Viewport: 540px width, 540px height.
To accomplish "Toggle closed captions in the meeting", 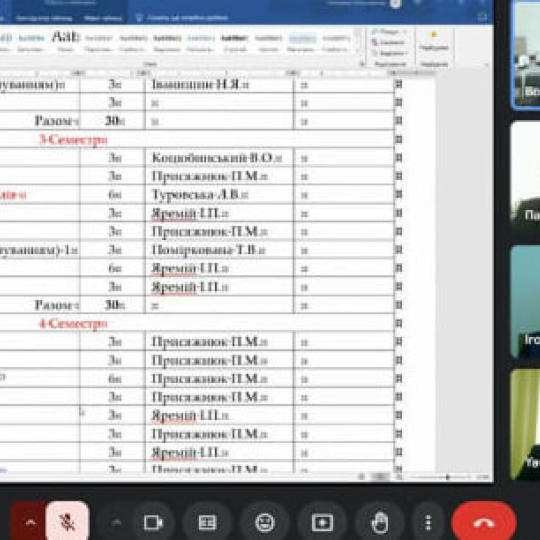I will point(207,523).
